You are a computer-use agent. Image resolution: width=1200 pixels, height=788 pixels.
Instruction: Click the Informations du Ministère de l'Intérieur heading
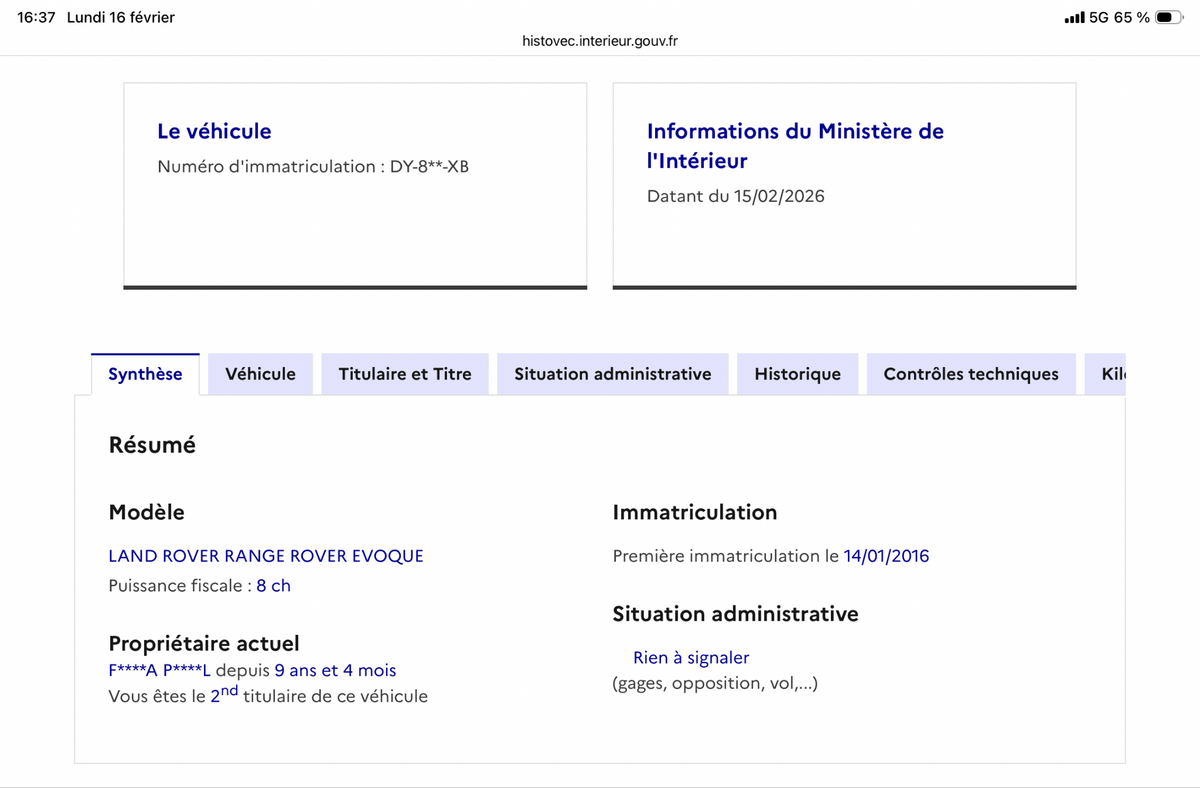coord(795,145)
